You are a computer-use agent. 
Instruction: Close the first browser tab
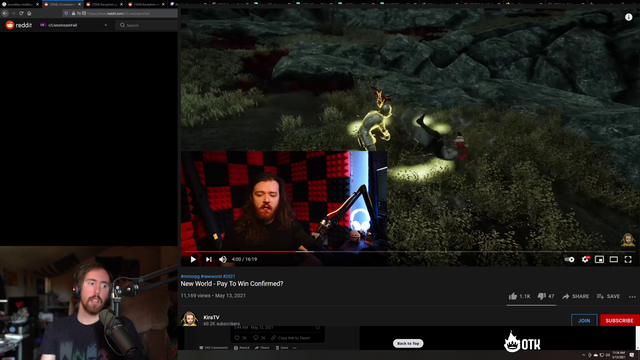tap(37, 4)
